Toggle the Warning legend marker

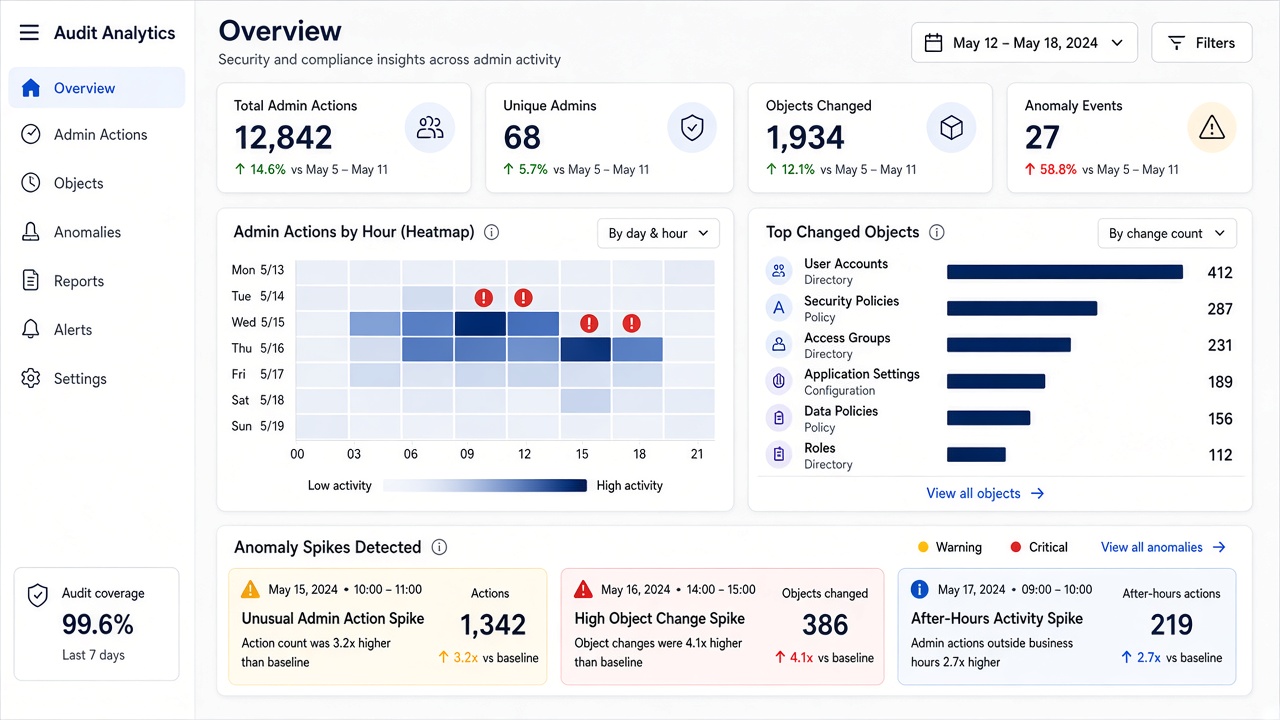(x=923, y=547)
